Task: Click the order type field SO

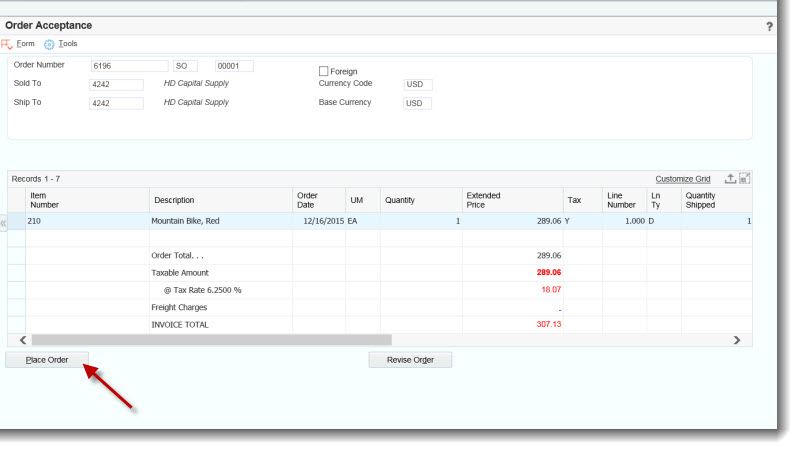Action: click(x=185, y=66)
